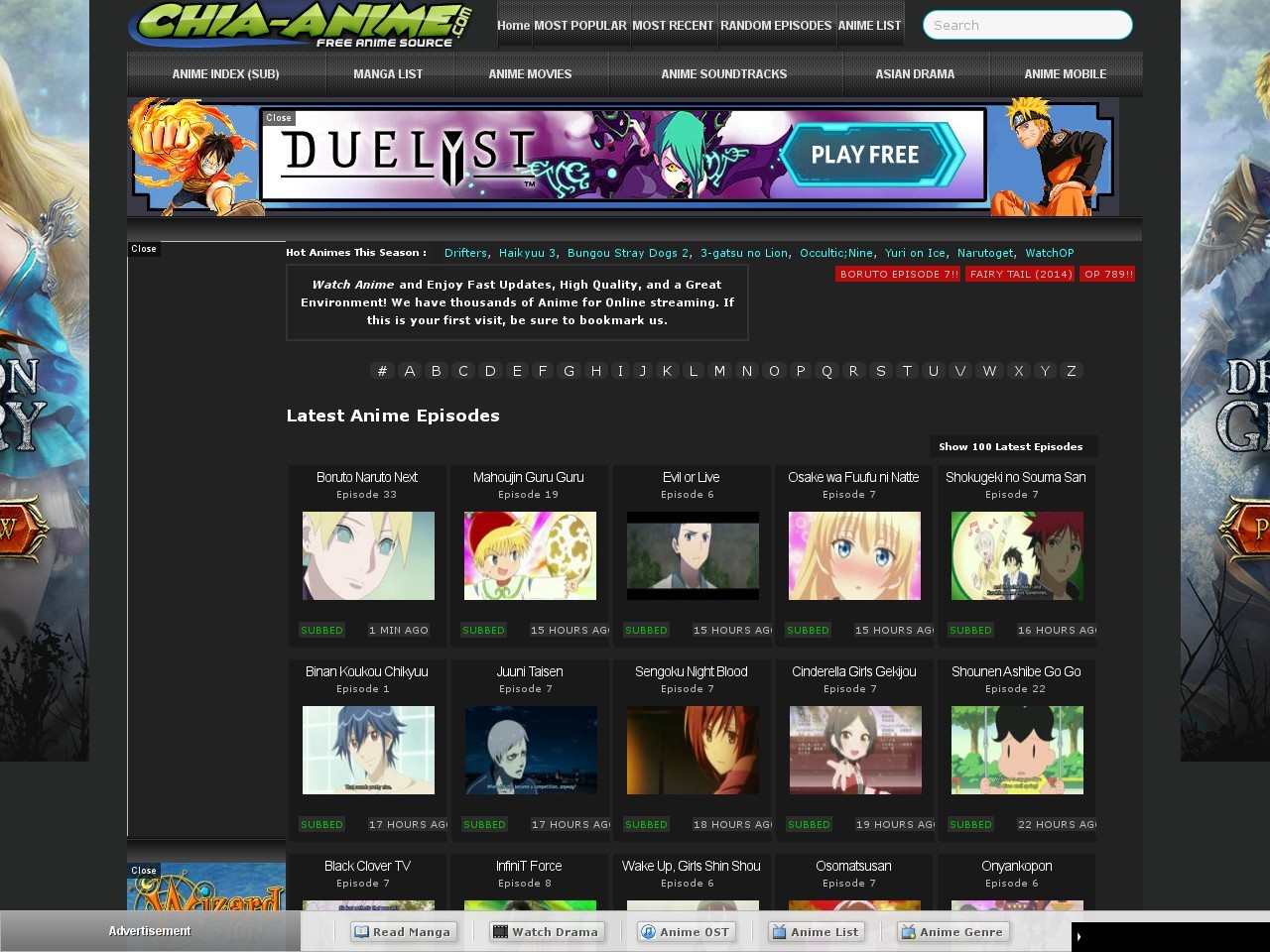Select ANIME MOVIES tab
Image resolution: width=1270 pixels, height=952 pixels.
click(x=530, y=74)
